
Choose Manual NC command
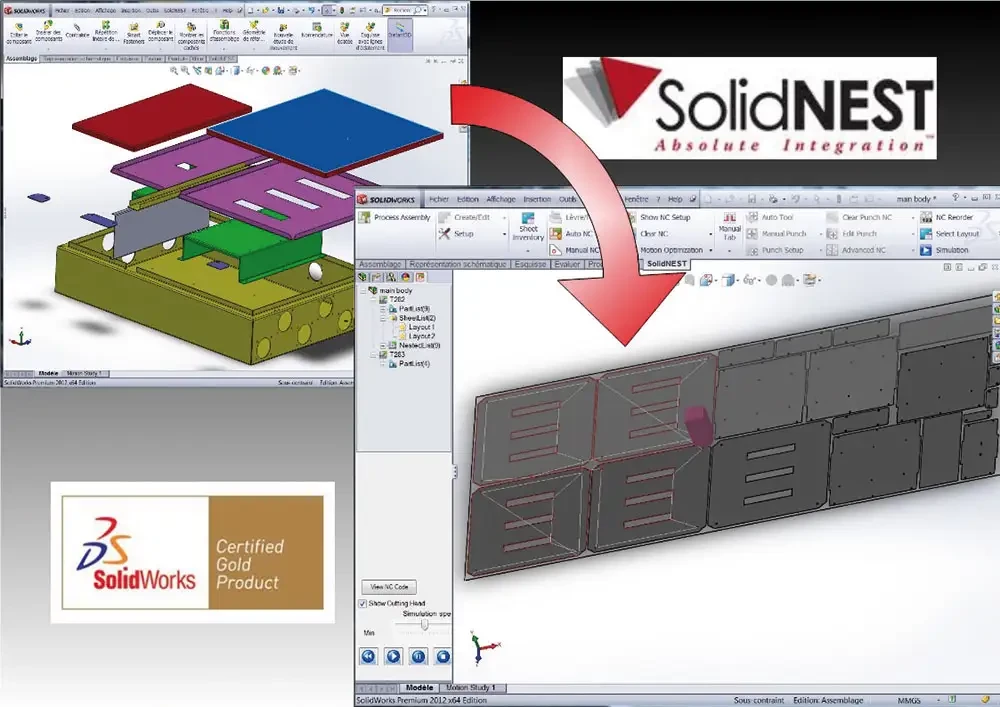click(574, 250)
